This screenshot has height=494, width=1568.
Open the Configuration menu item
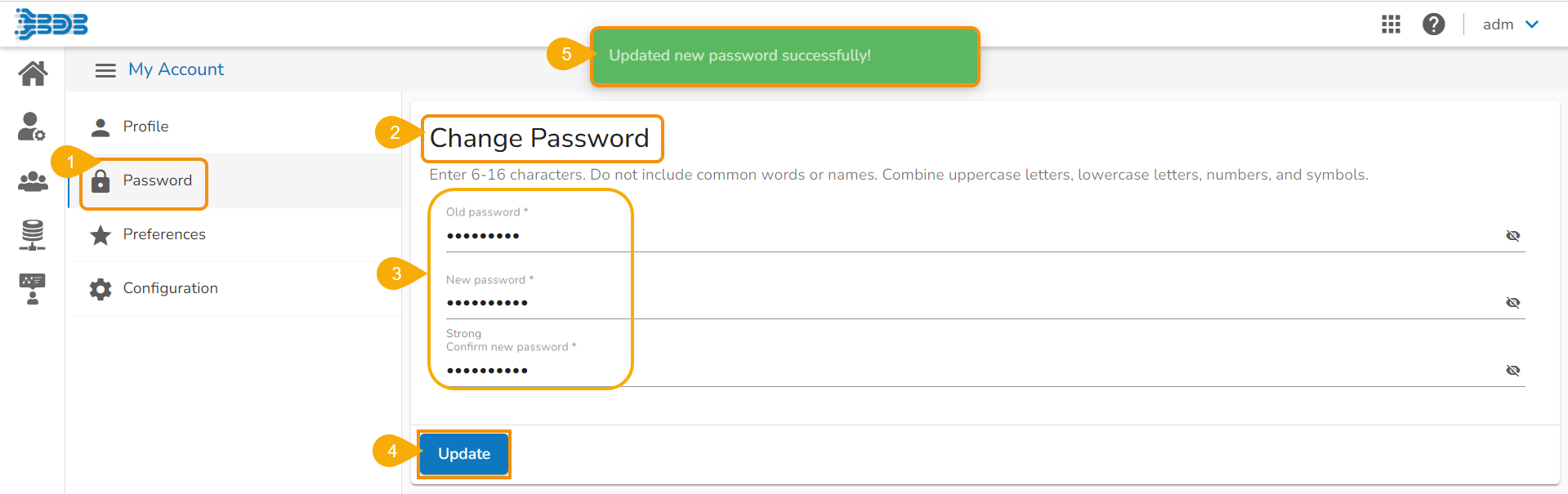coord(170,288)
